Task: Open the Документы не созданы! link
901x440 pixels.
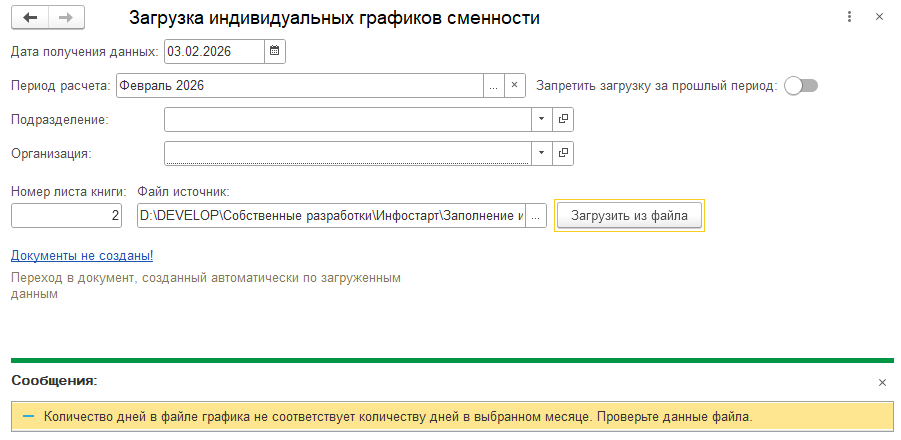Action: pos(82,255)
